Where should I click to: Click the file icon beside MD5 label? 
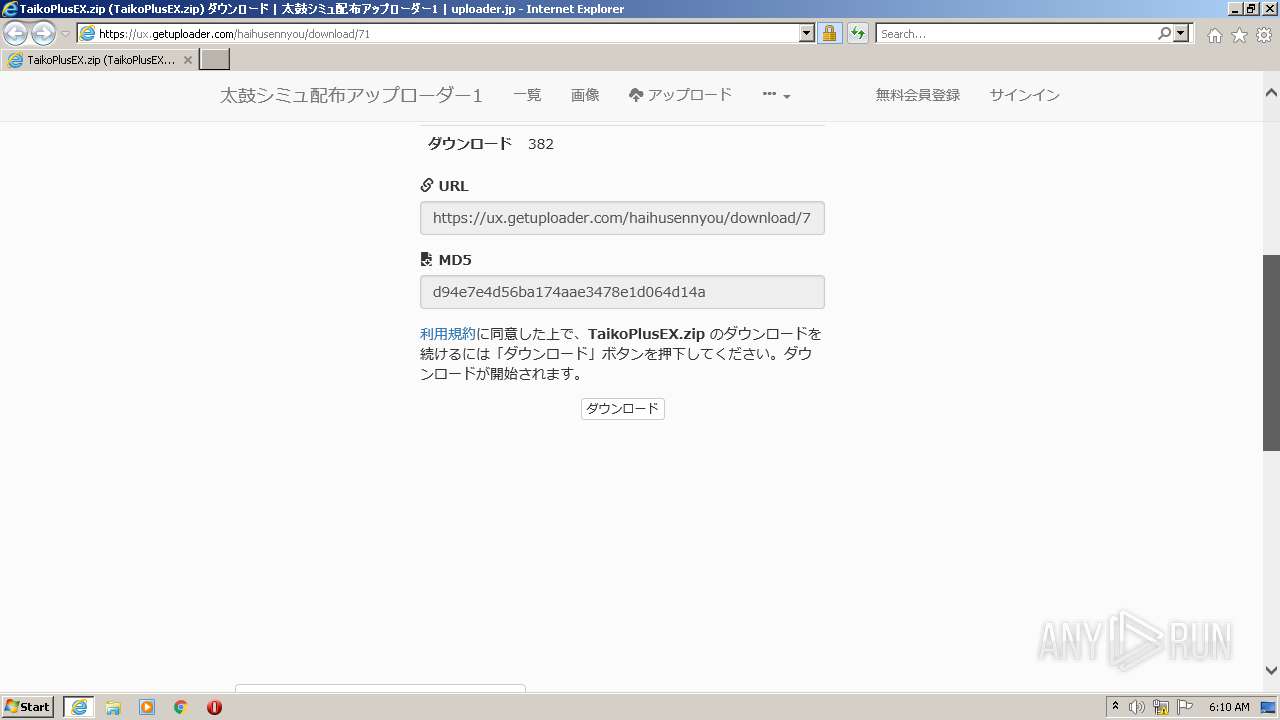427,260
